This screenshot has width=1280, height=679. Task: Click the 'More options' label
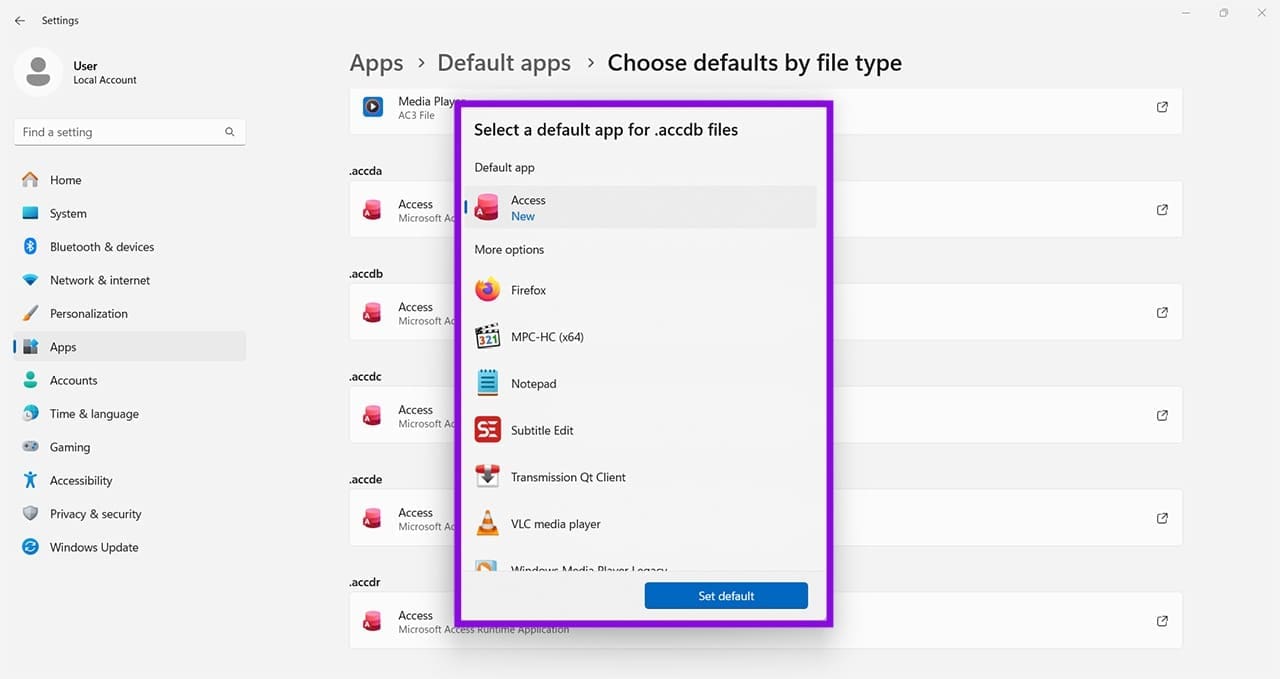[x=509, y=250]
